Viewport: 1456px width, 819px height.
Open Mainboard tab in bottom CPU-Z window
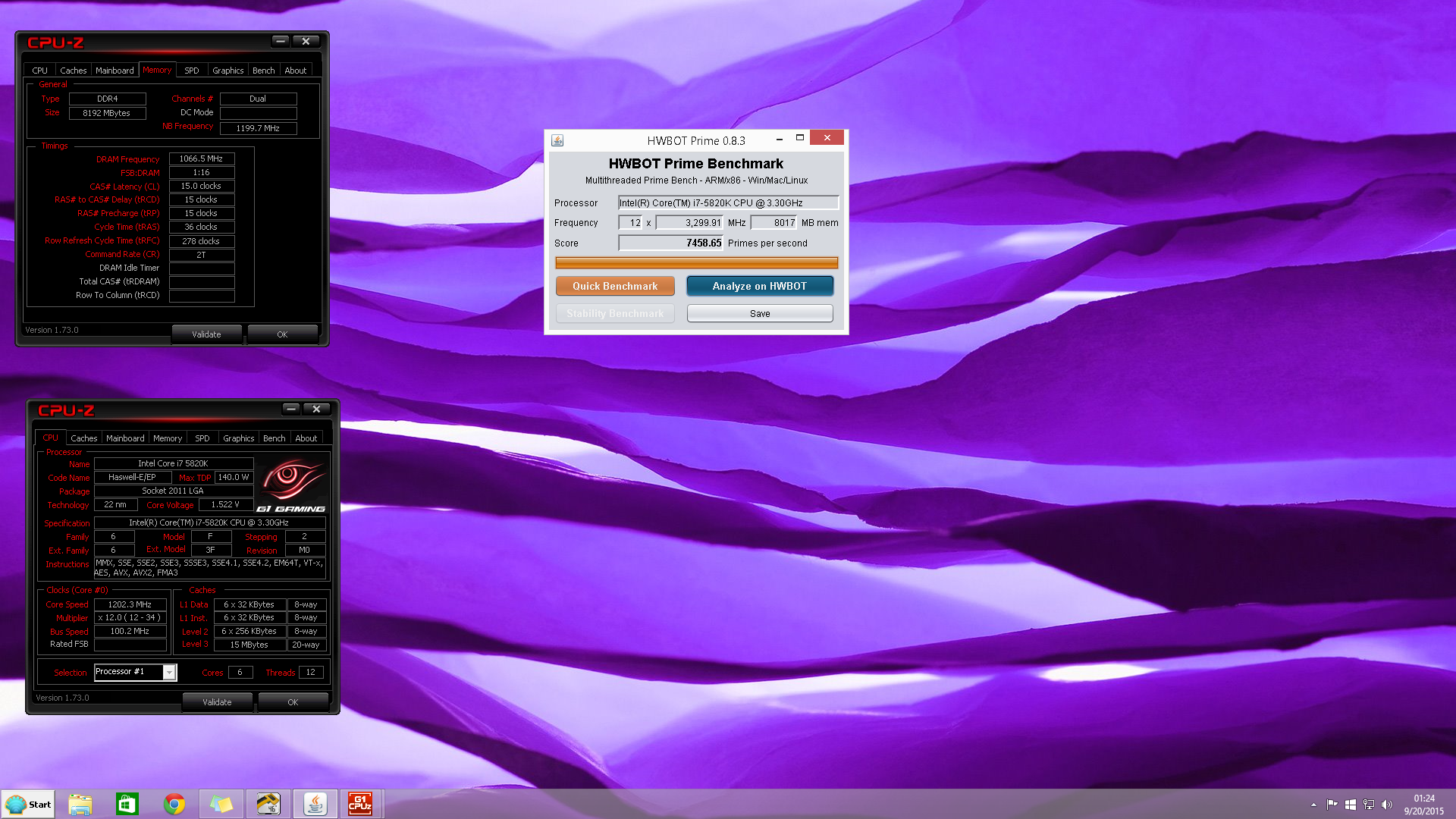[x=125, y=438]
